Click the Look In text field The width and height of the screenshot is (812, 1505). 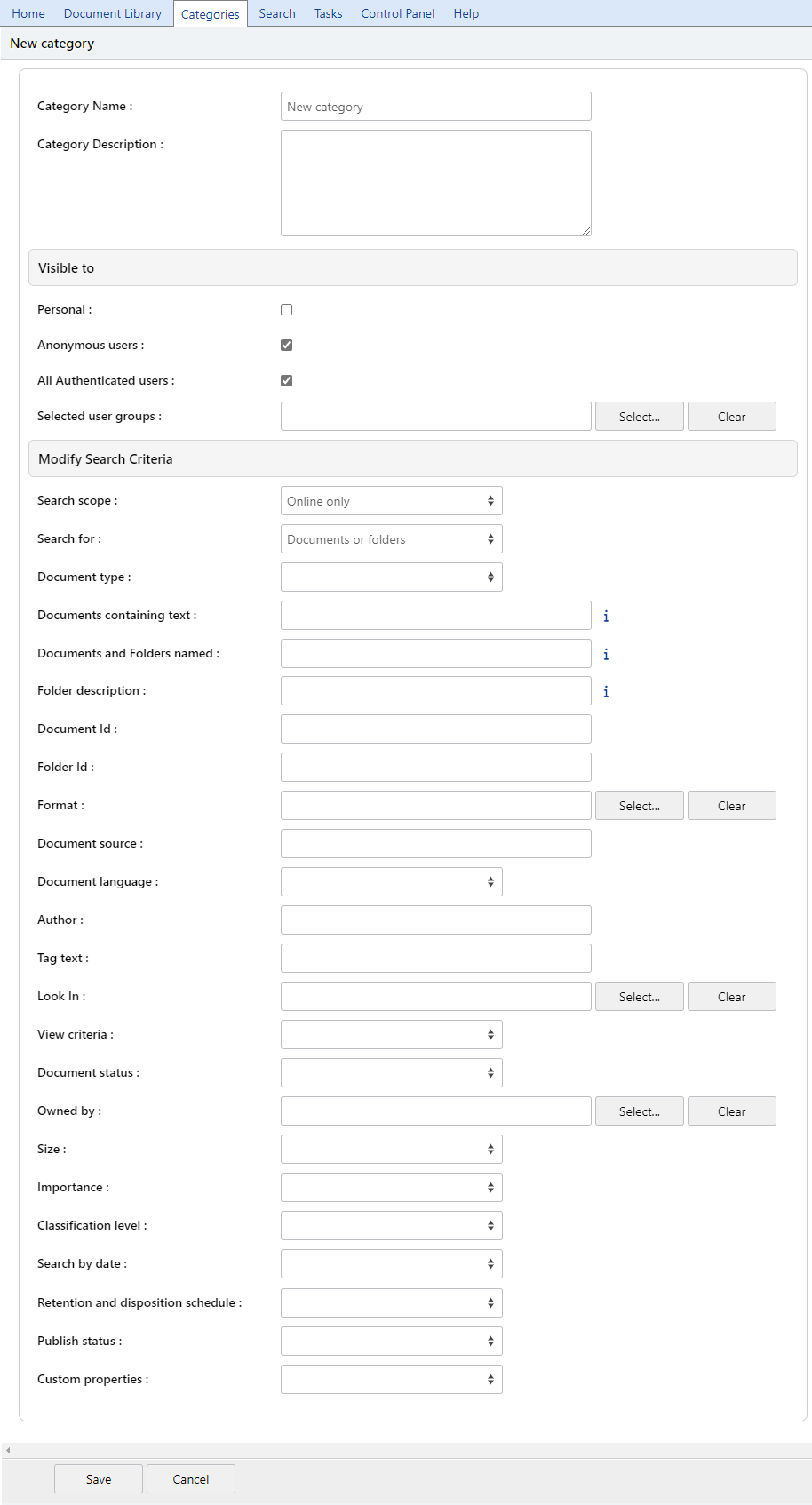[x=436, y=997]
